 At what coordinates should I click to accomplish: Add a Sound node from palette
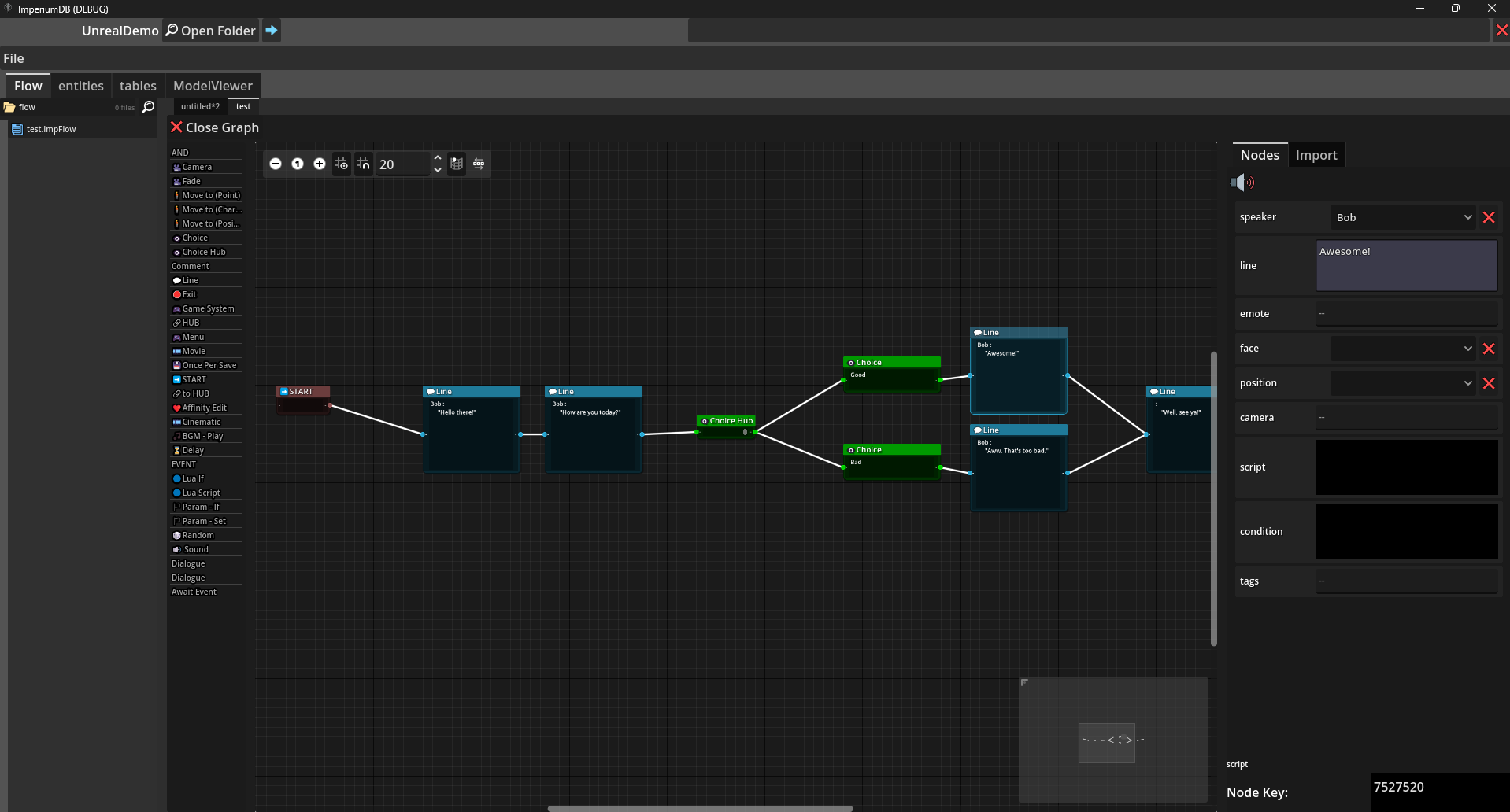pyautogui.click(x=206, y=549)
